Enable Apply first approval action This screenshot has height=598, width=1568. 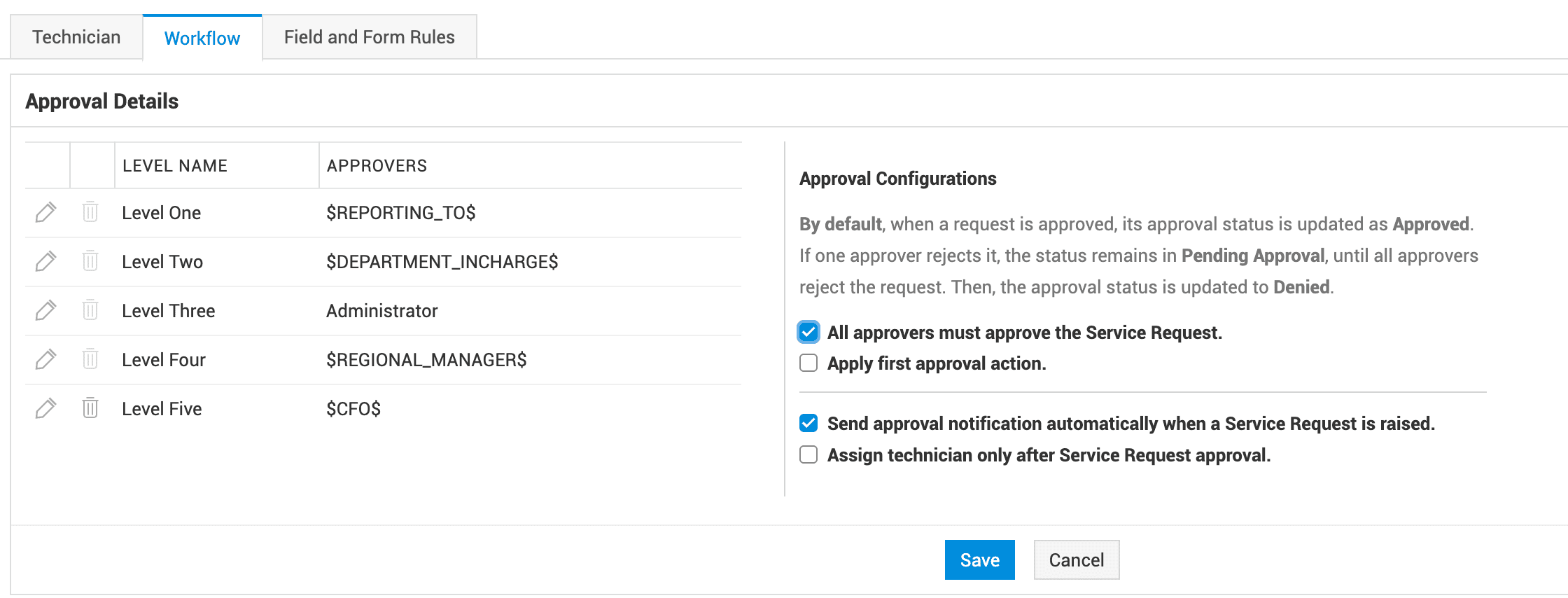click(808, 363)
